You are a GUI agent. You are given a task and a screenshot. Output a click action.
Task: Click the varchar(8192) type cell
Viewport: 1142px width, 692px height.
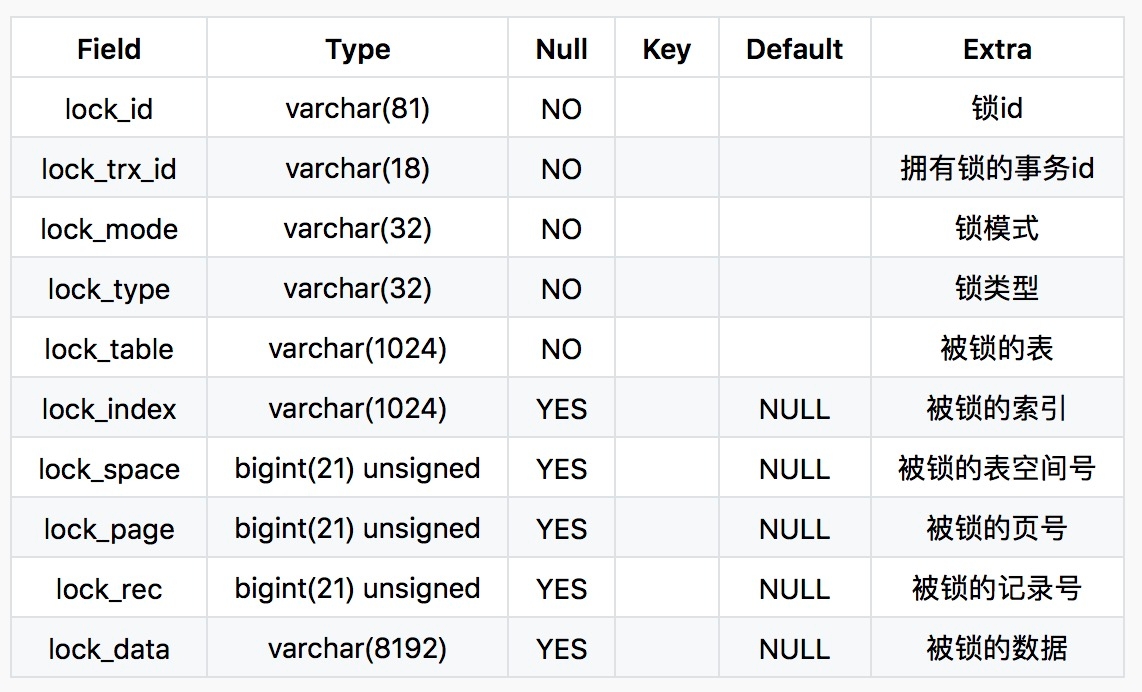click(x=357, y=649)
